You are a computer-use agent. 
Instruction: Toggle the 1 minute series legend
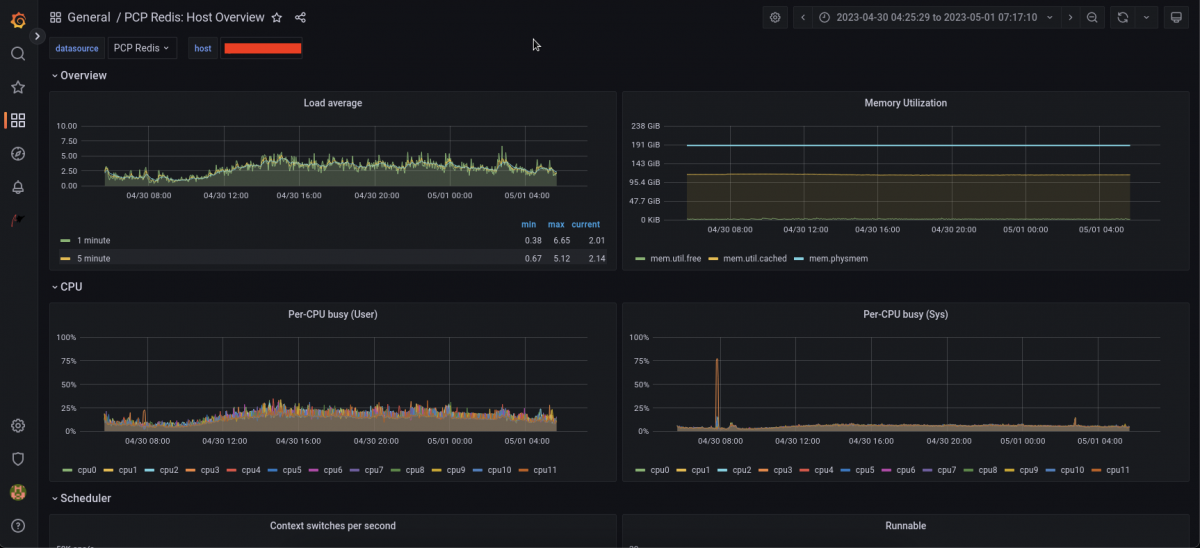pyautogui.click(x=91, y=241)
